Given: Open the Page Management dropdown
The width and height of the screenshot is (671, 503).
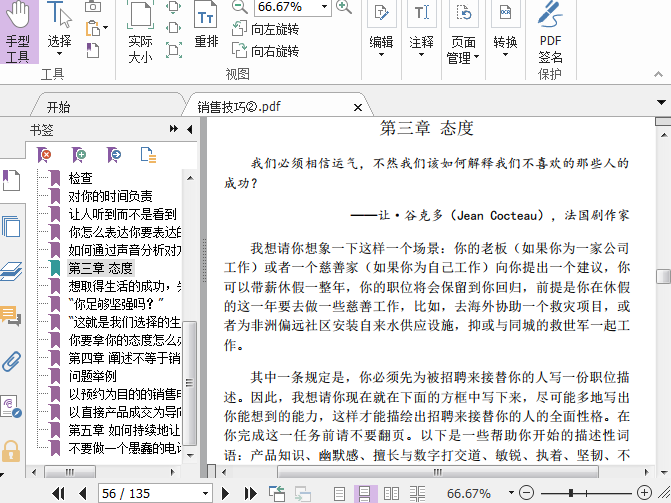Looking at the screenshot, I should 463,32.
